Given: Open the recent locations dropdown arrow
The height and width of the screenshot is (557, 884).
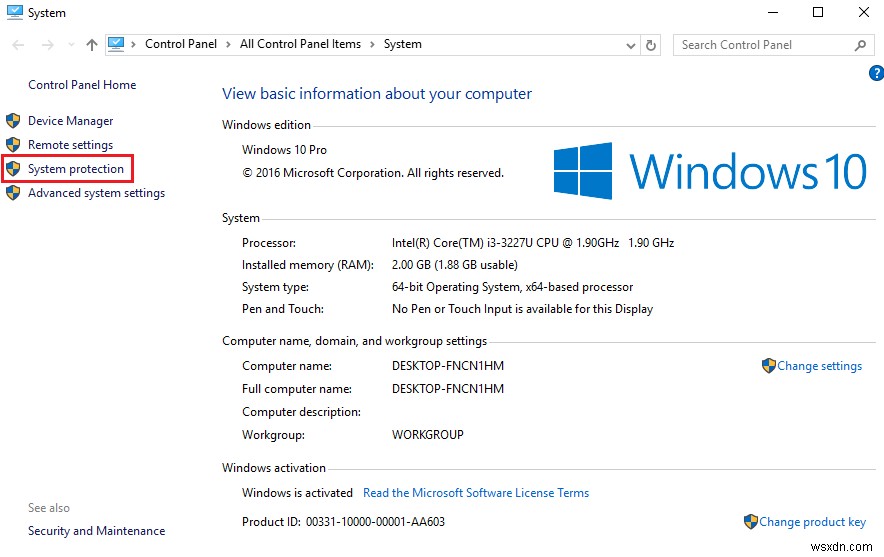Looking at the screenshot, I should [71, 45].
